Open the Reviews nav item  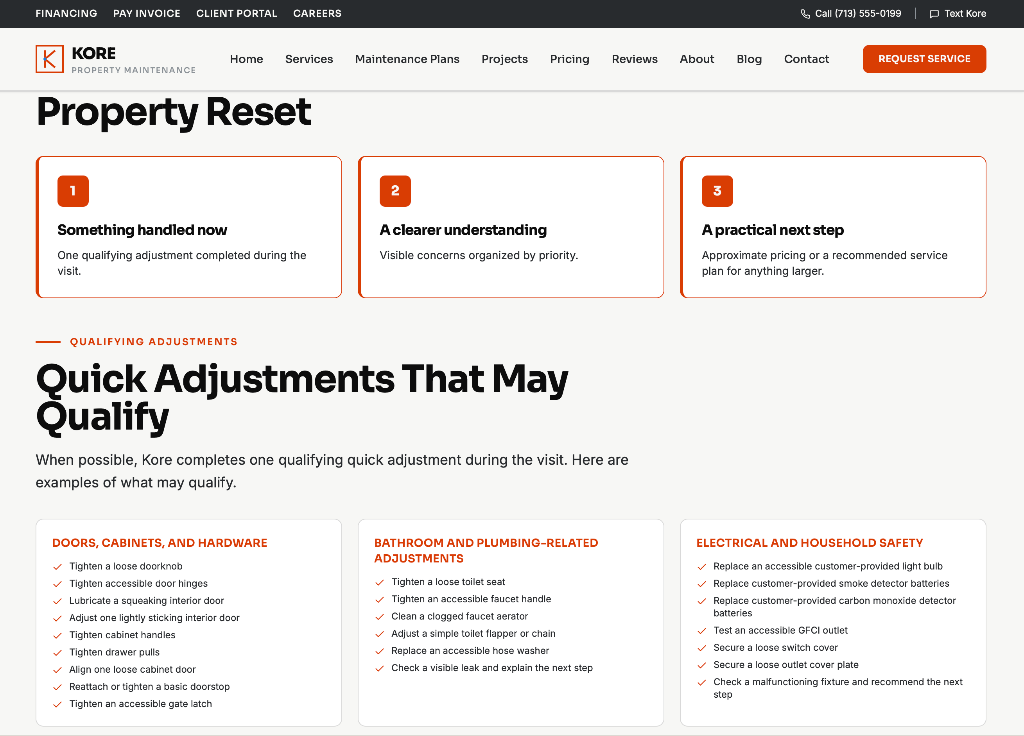(x=634, y=59)
